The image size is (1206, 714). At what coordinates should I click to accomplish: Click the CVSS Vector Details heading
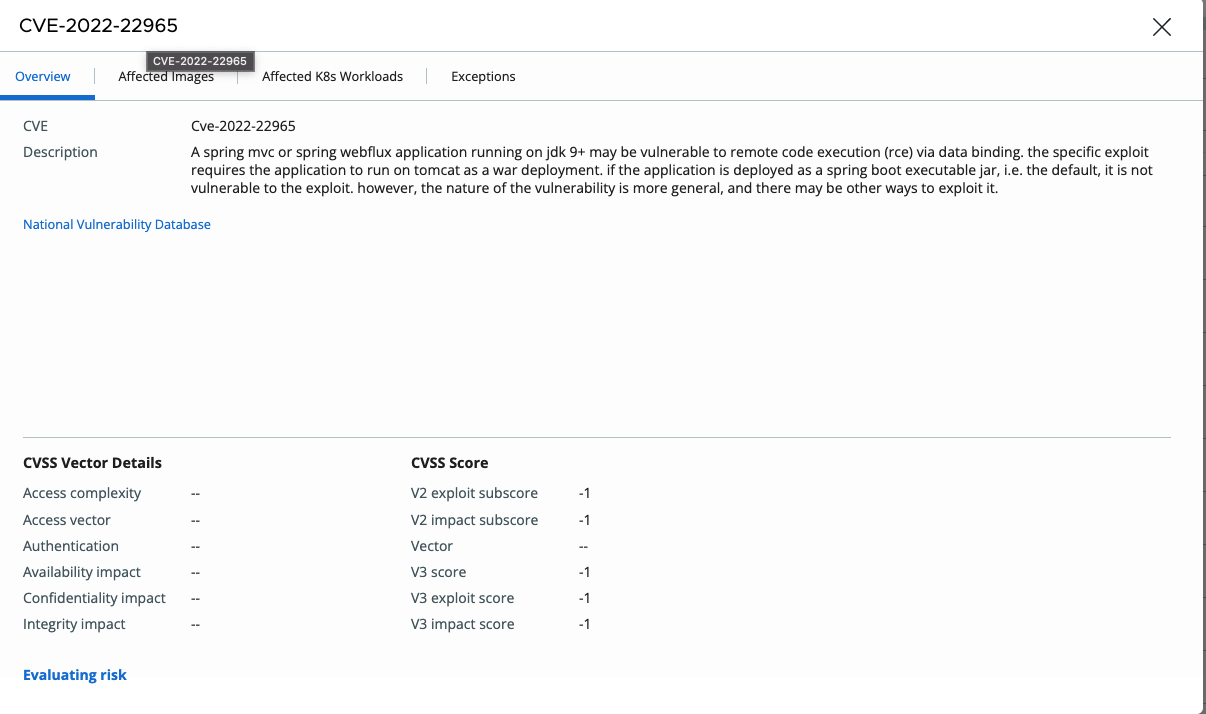point(92,462)
